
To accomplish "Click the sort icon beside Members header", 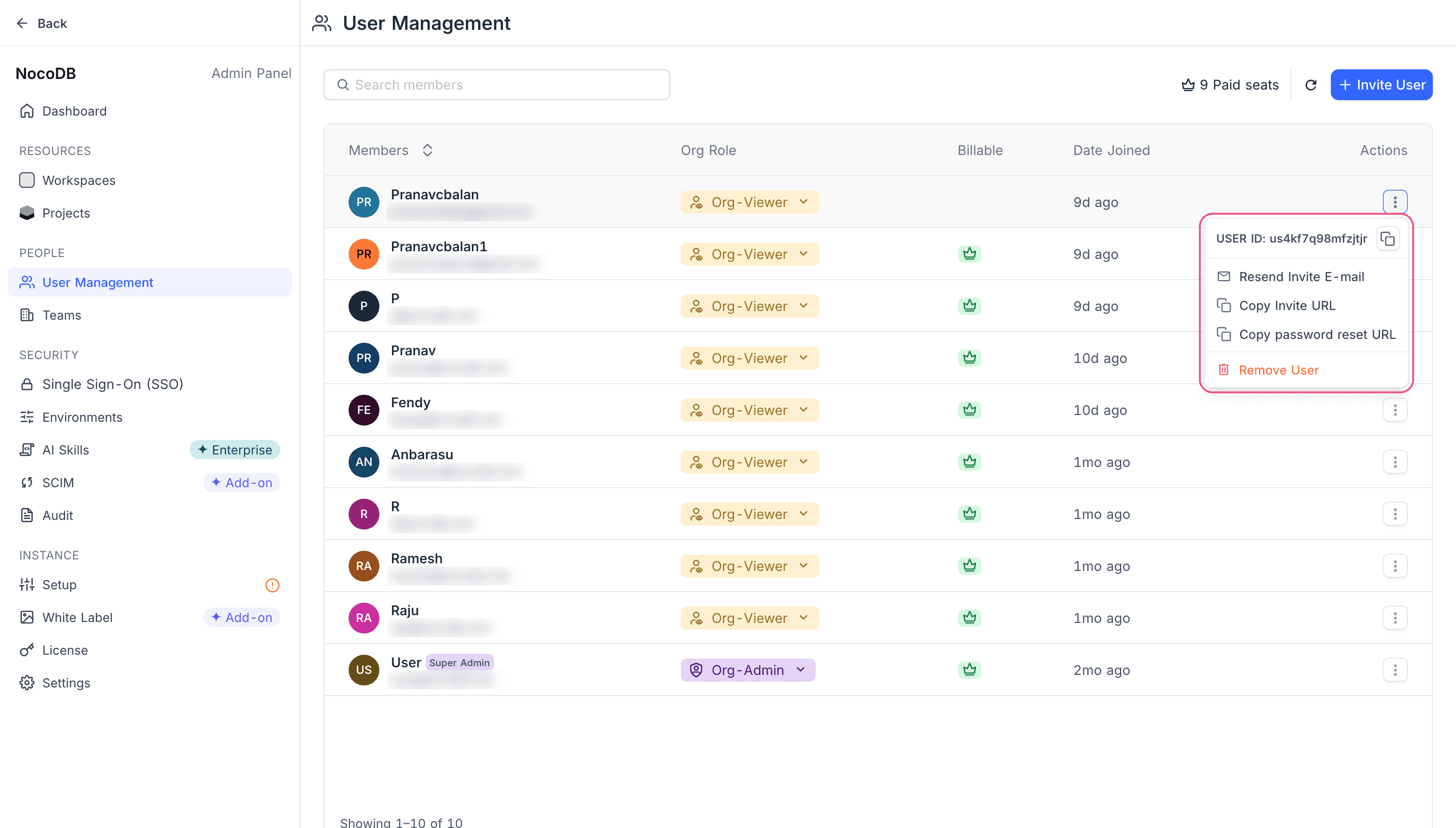I will coord(428,150).
